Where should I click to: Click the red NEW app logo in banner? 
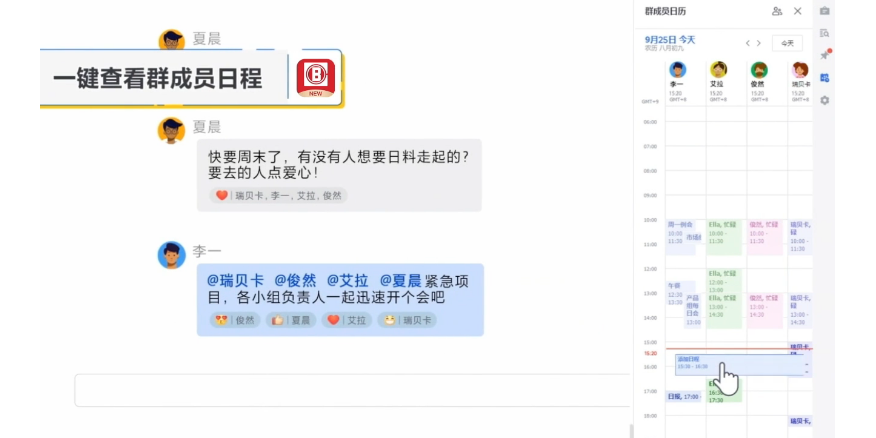coord(316,77)
